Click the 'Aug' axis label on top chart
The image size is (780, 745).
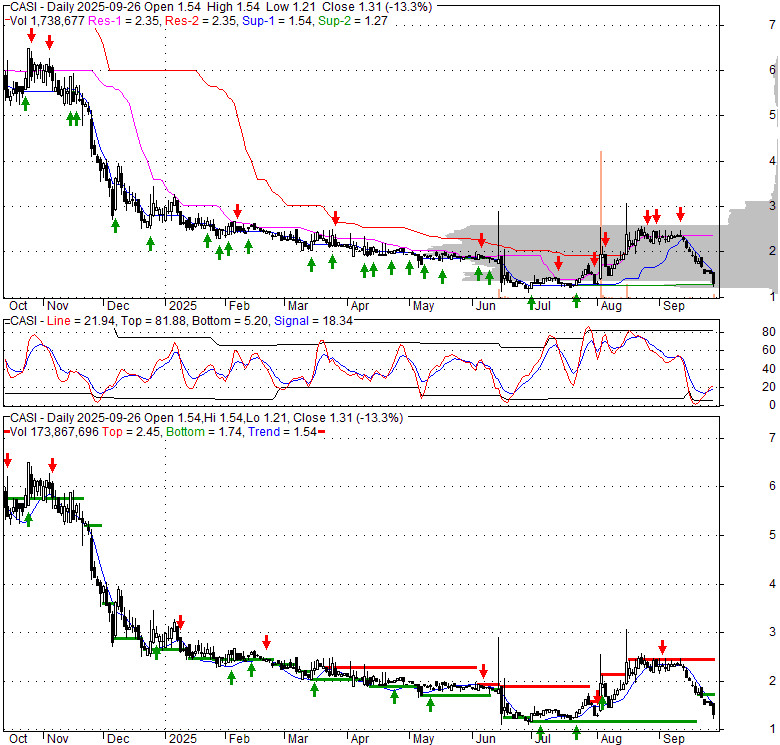(611, 306)
